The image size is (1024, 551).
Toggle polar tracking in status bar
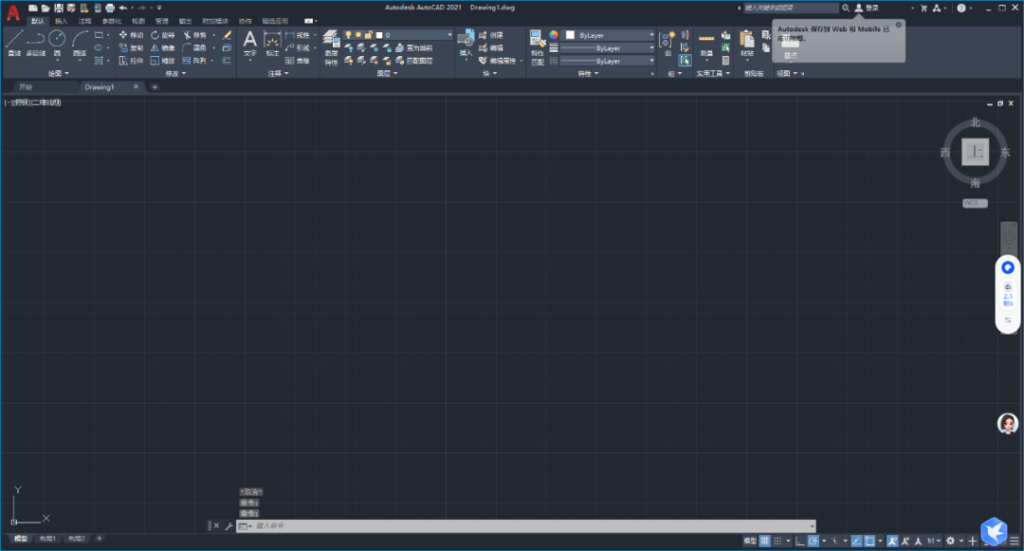coord(813,541)
